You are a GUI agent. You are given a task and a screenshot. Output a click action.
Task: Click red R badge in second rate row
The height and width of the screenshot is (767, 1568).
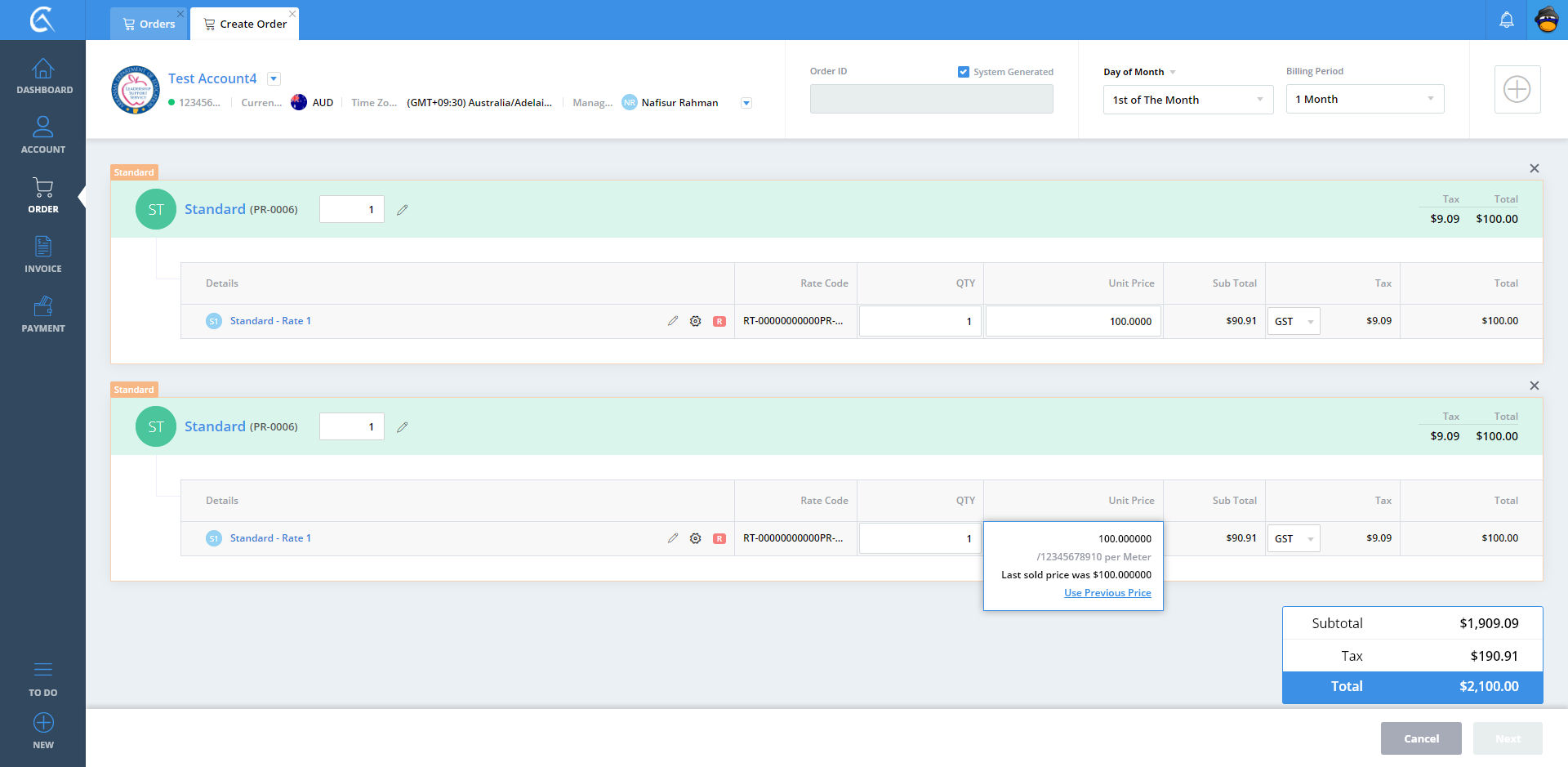[x=719, y=538]
